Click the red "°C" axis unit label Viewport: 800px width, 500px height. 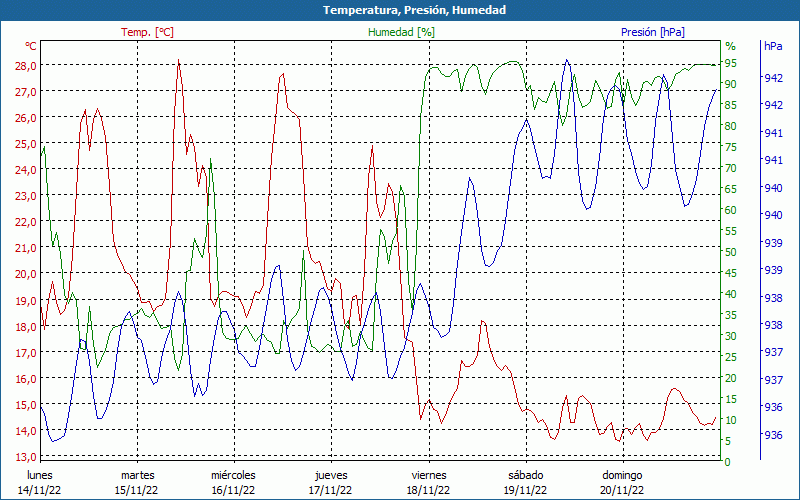pos(31,46)
